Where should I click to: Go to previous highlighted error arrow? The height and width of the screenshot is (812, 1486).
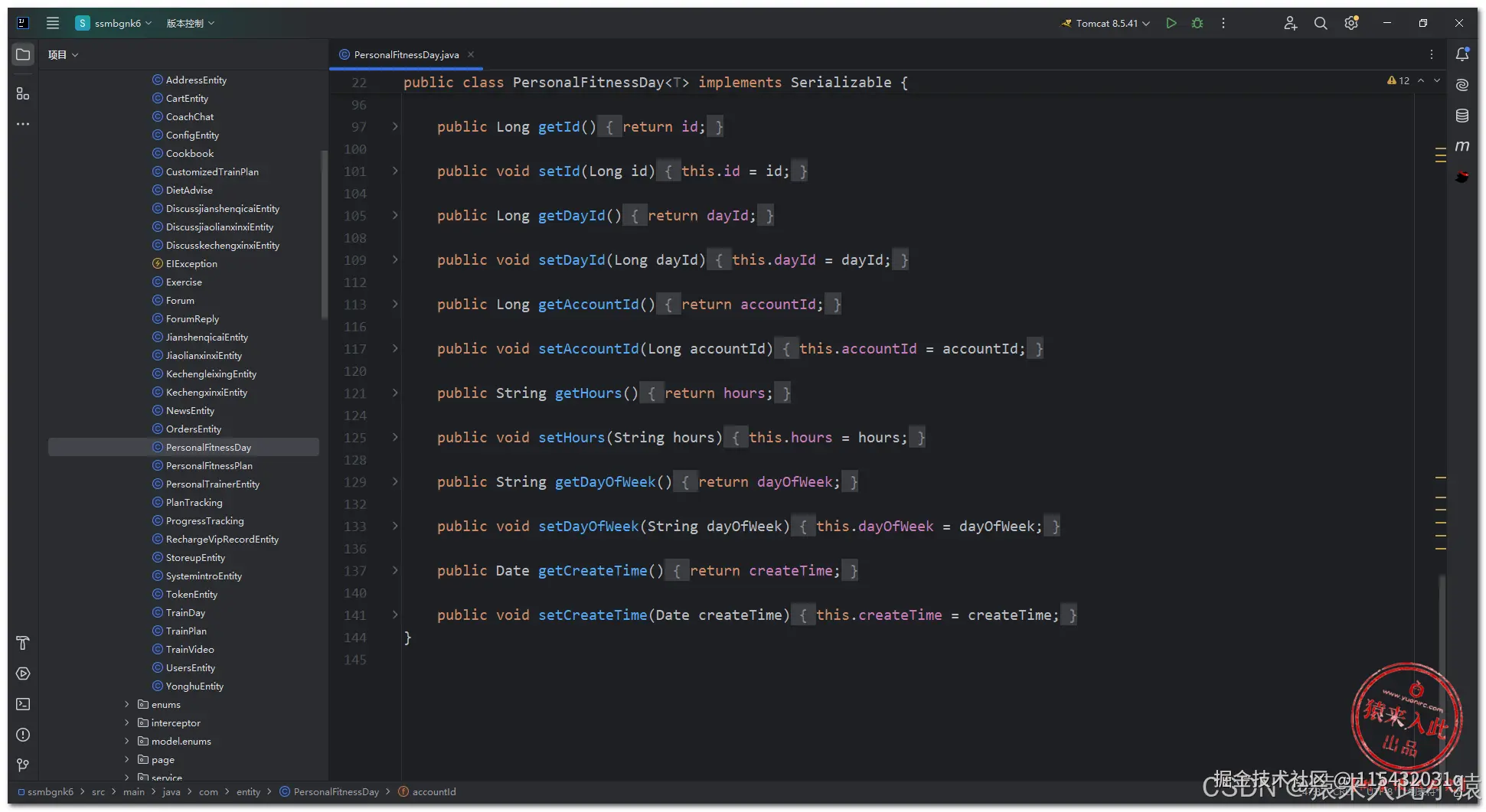click(1421, 80)
